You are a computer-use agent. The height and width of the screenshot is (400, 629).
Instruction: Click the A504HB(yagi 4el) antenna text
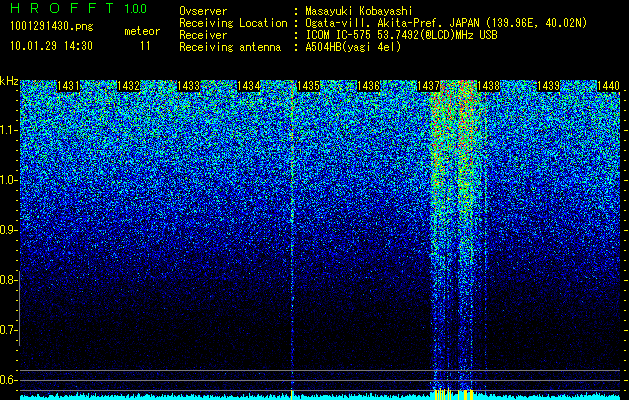(x=353, y=47)
